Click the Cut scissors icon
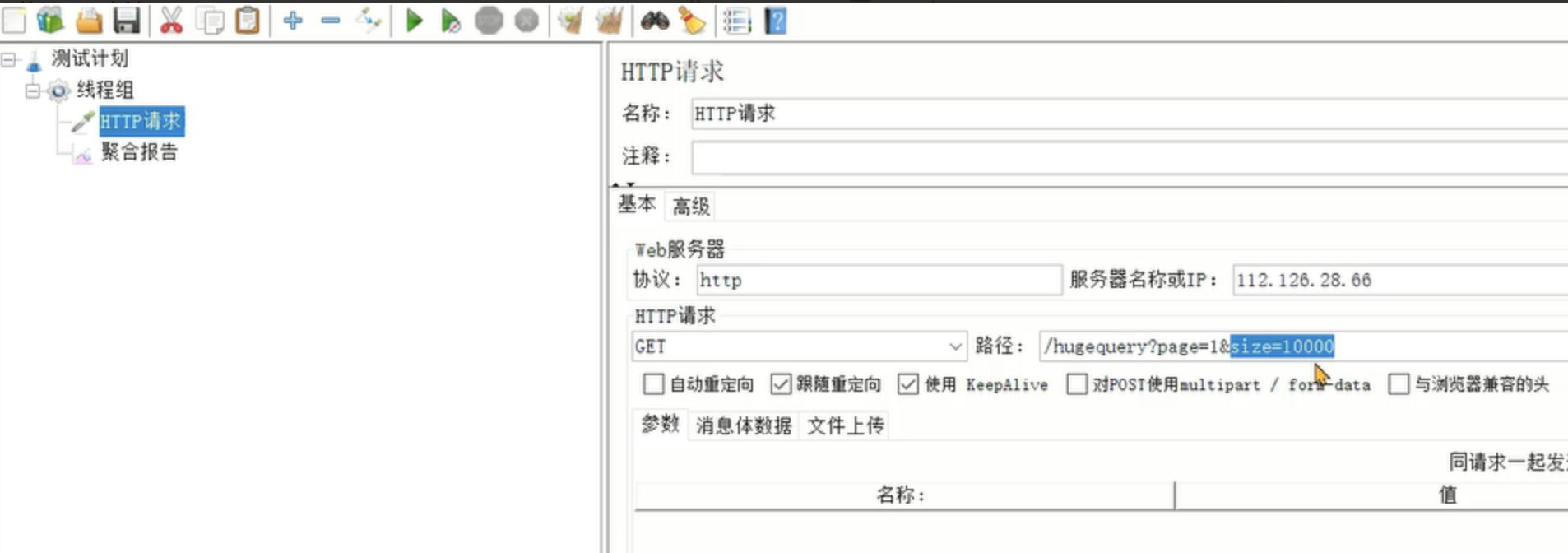The height and width of the screenshot is (553, 1568). pyautogui.click(x=171, y=20)
